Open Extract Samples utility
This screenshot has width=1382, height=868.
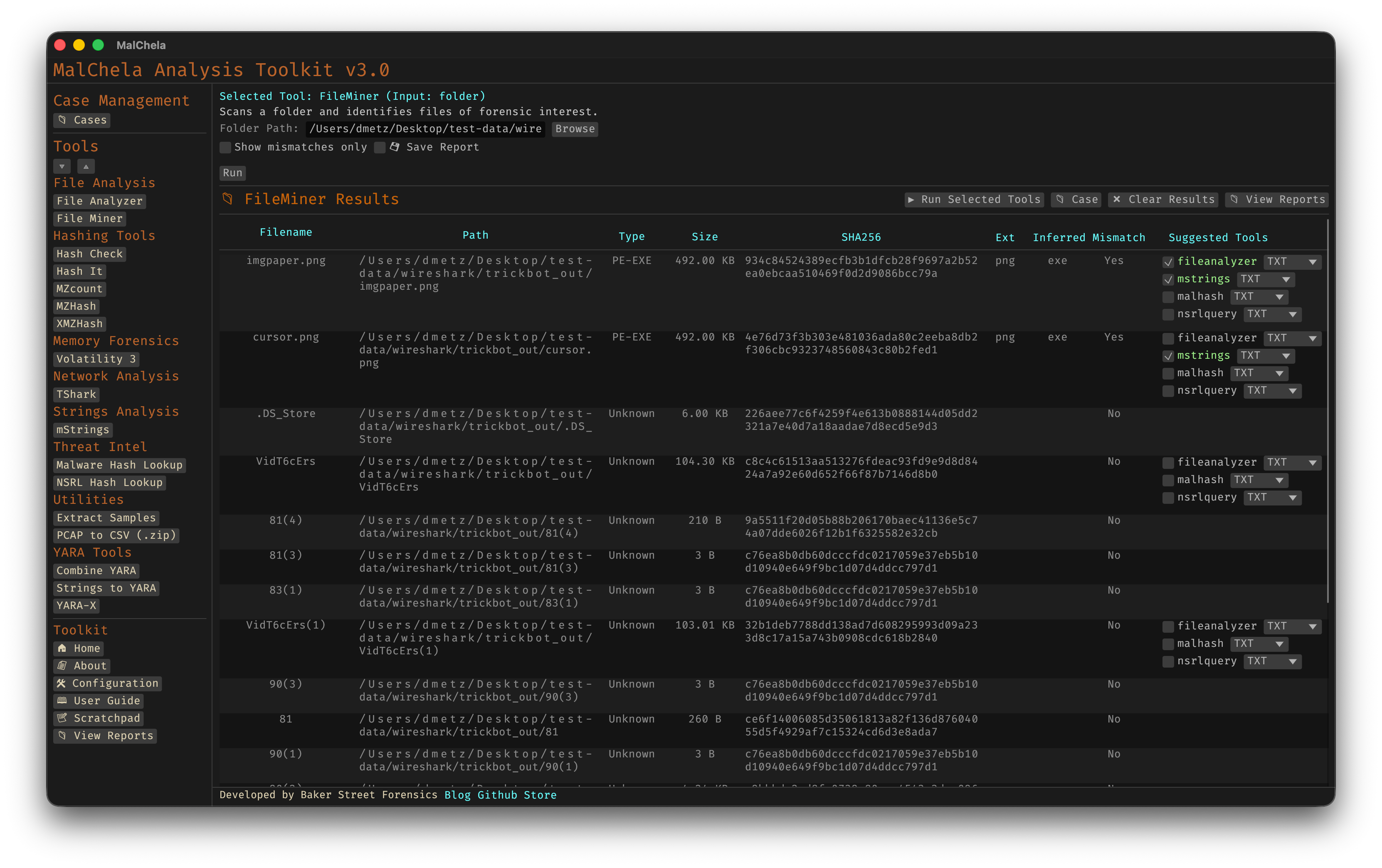point(106,518)
